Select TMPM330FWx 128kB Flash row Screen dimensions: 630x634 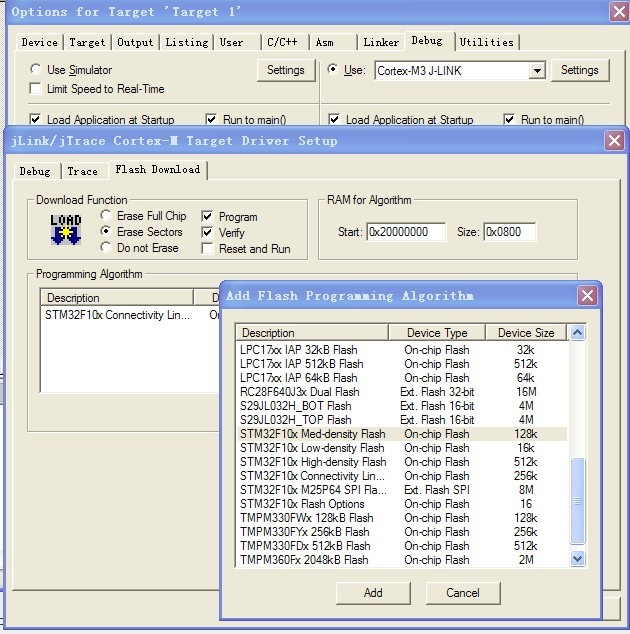click(x=402, y=518)
